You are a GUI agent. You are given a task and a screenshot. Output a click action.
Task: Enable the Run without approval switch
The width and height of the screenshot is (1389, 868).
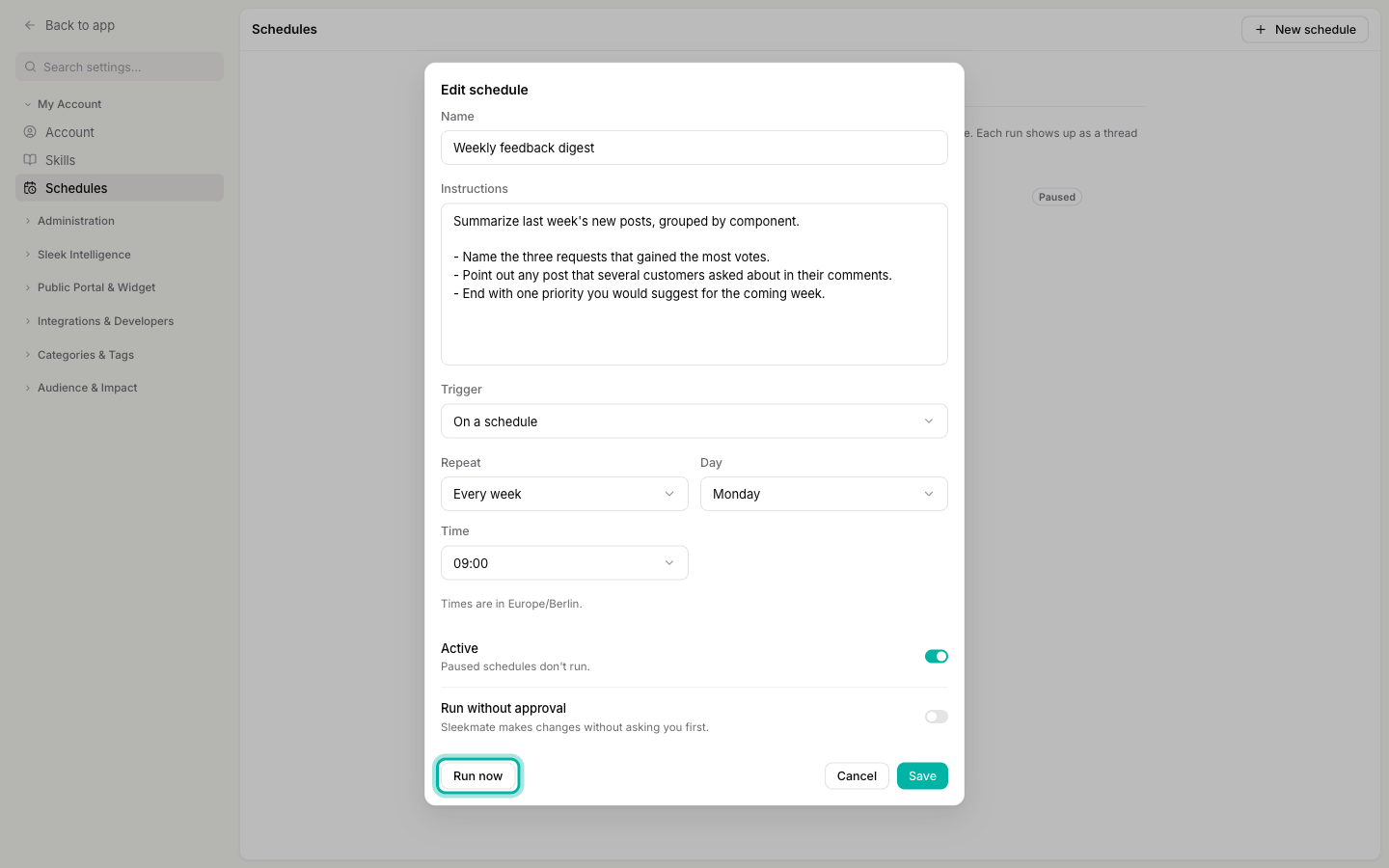point(936,717)
